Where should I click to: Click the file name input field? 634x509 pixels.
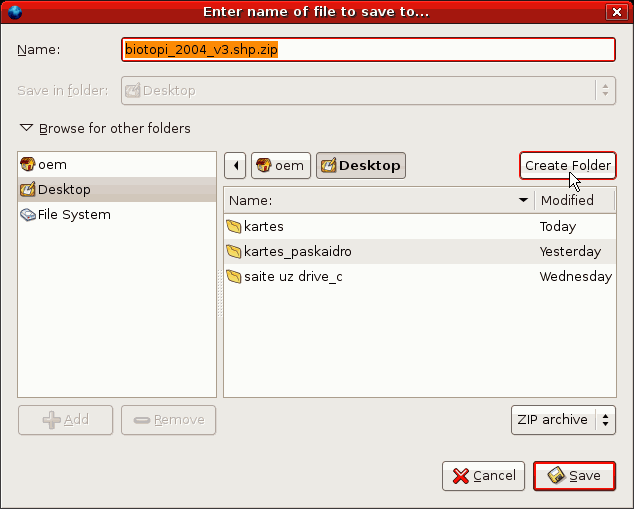(x=368, y=50)
